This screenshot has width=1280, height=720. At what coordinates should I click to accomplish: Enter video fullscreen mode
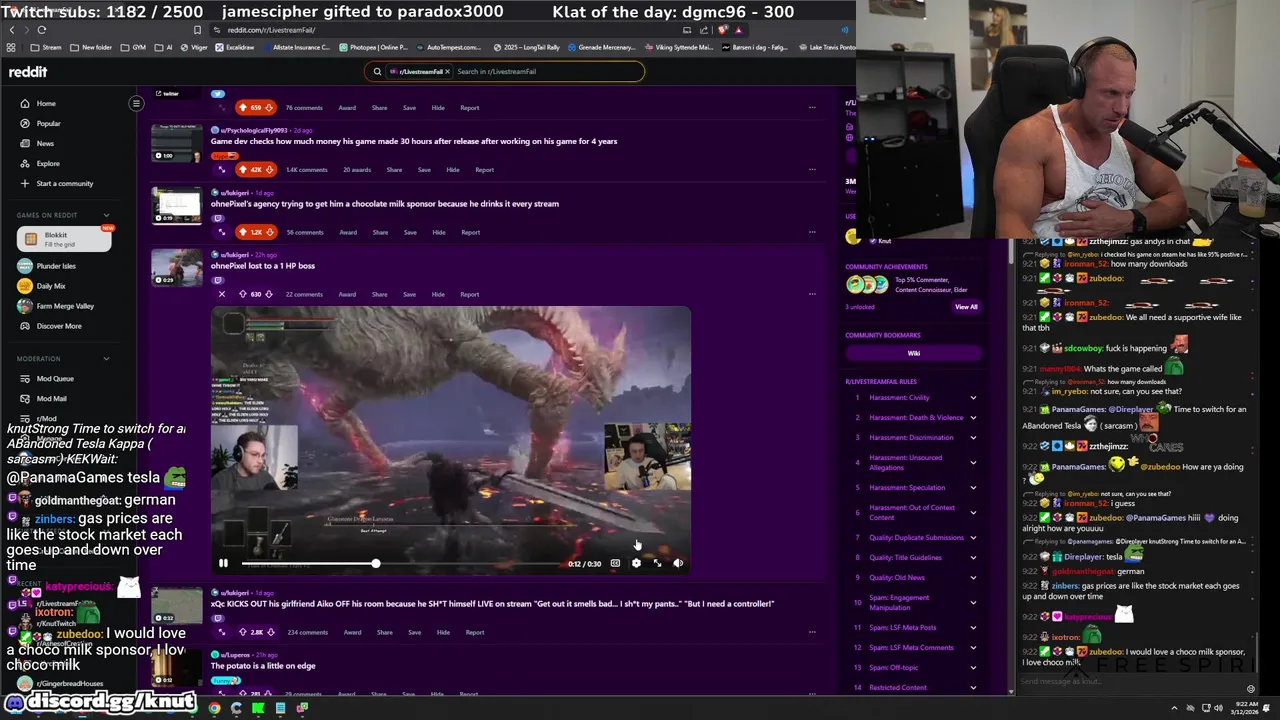[657, 564]
